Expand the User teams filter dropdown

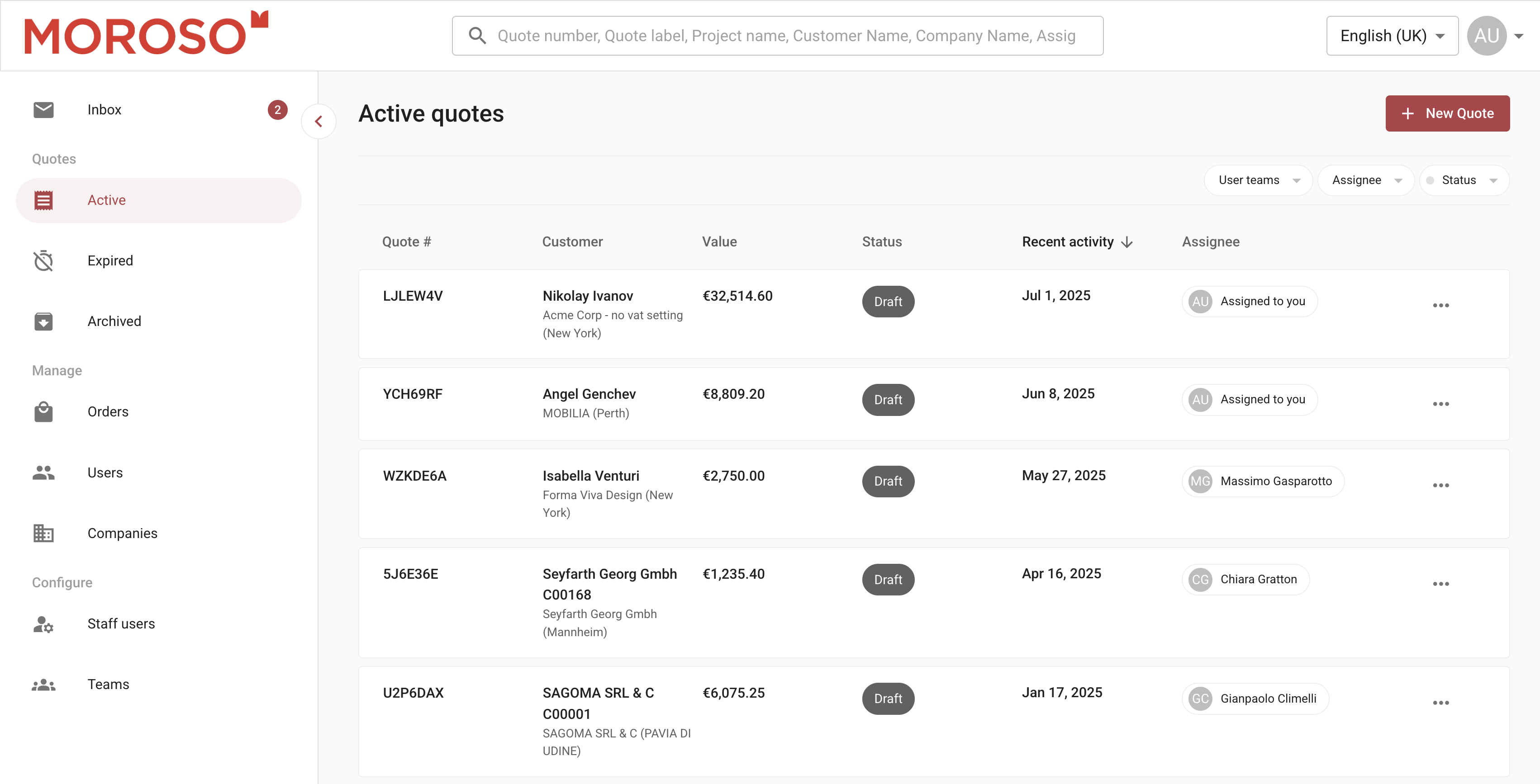coord(1258,180)
